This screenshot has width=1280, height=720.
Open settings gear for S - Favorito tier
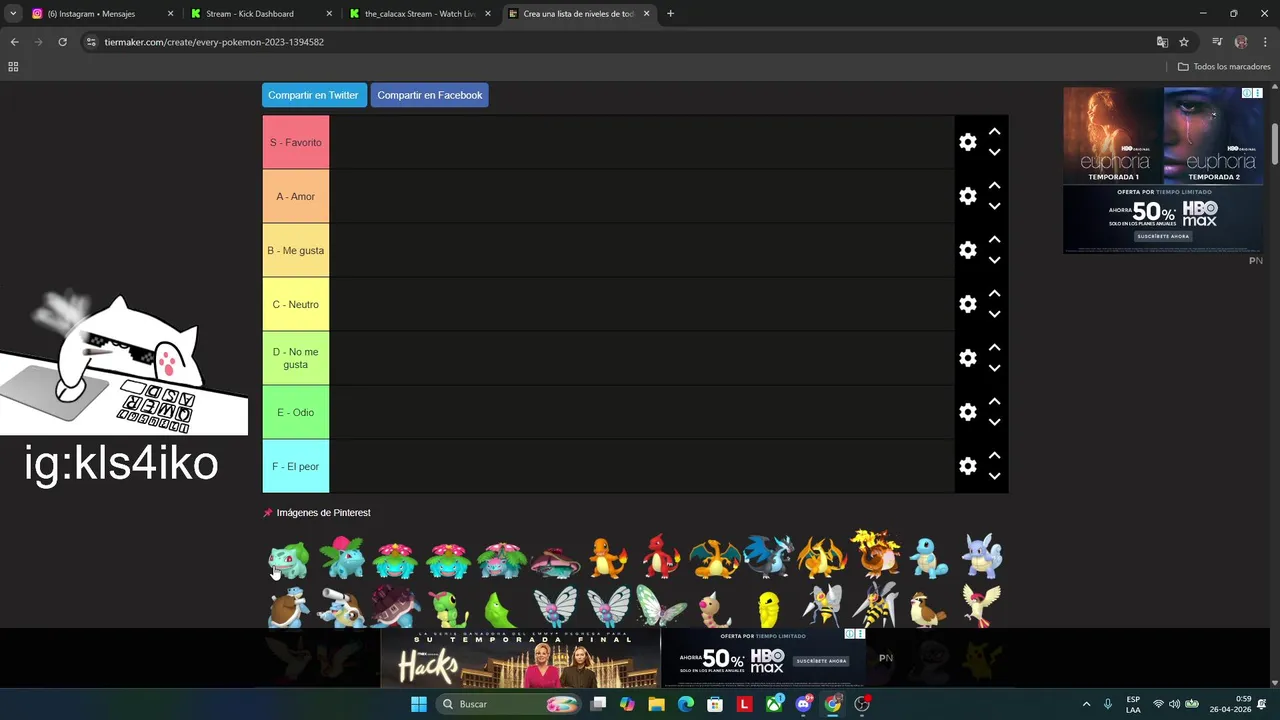(x=967, y=142)
